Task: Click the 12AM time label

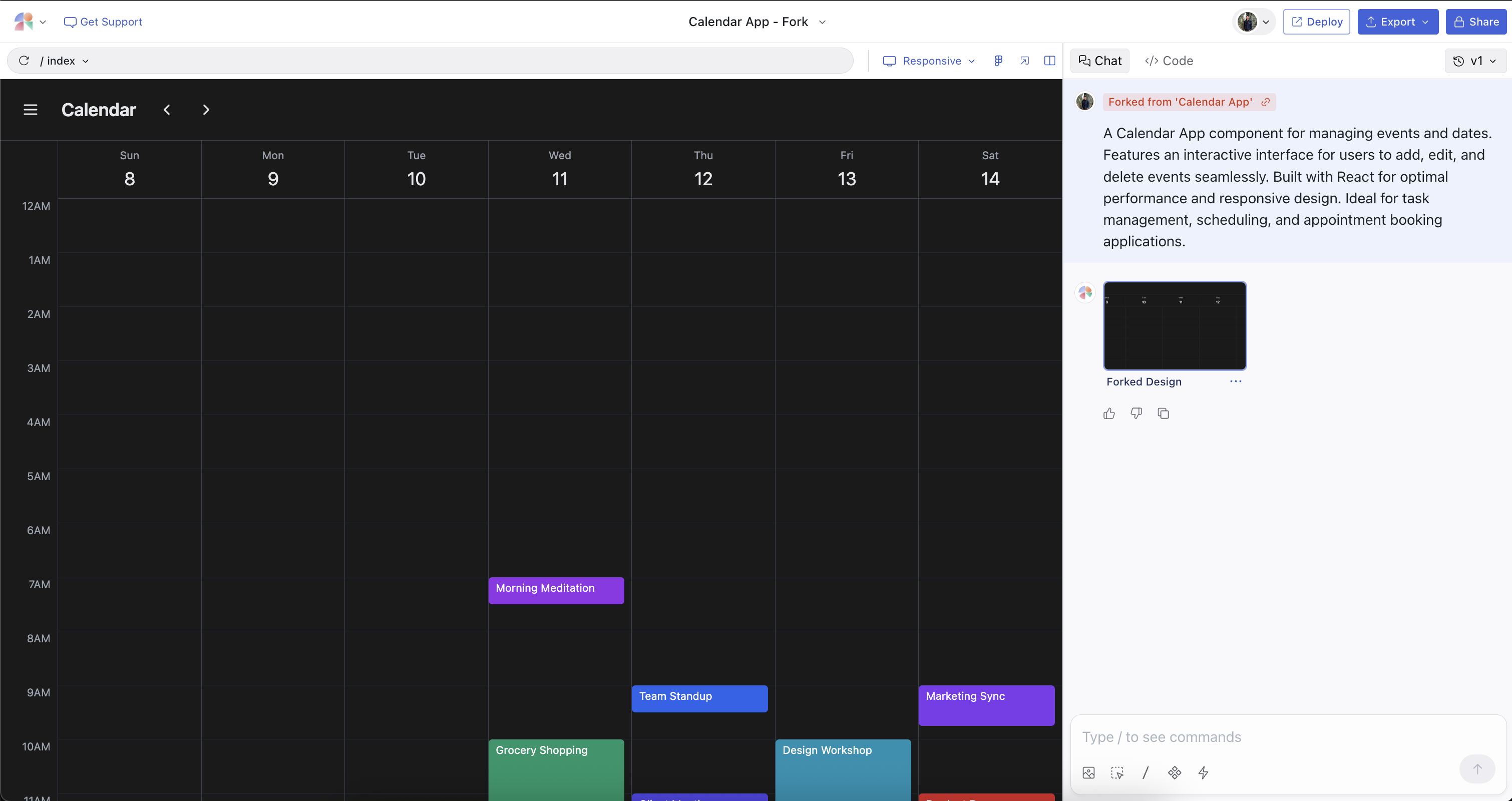Action: (x=36, y=206)
